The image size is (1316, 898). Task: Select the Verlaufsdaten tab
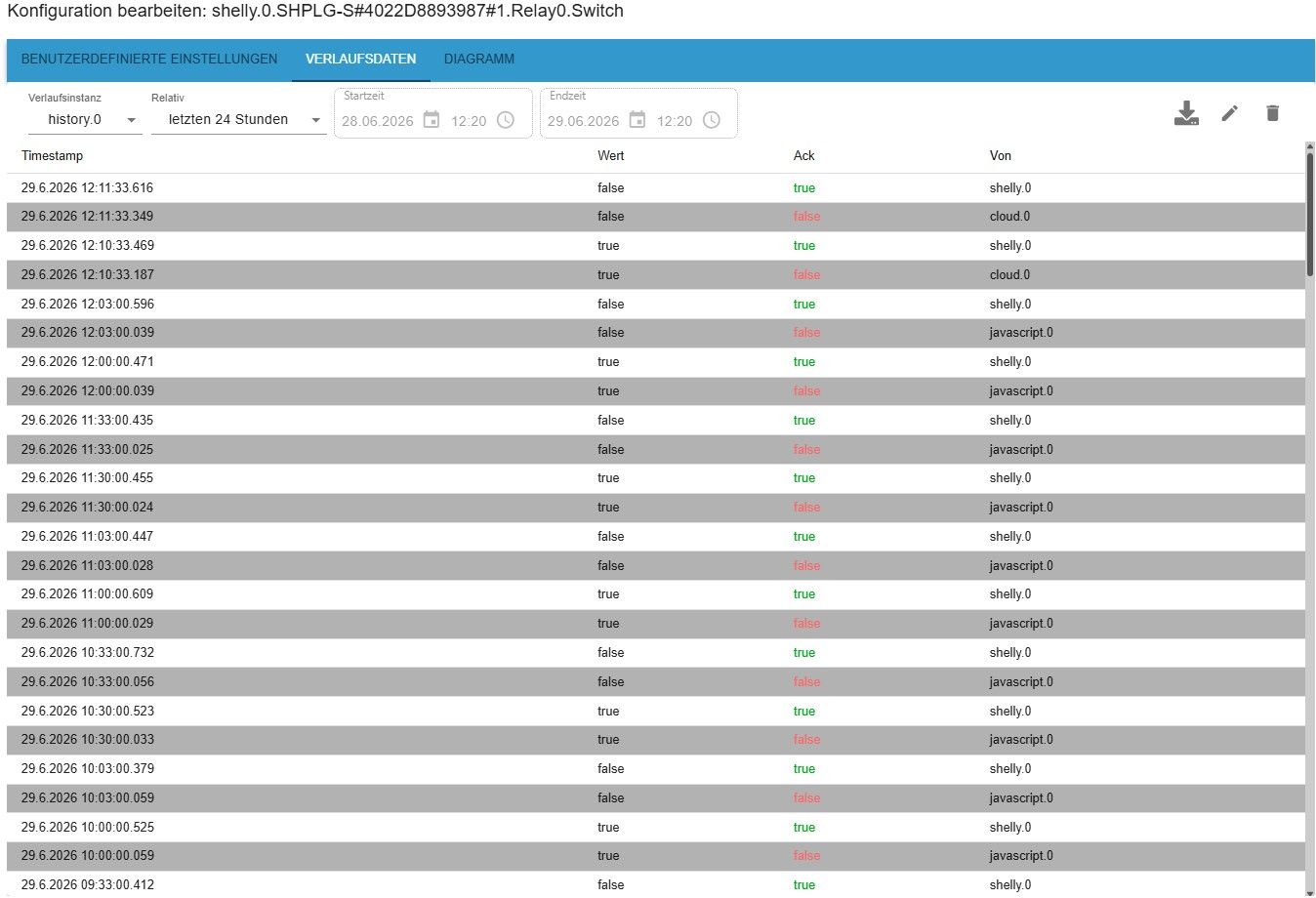pyautogui.click(x=361, y=59)
